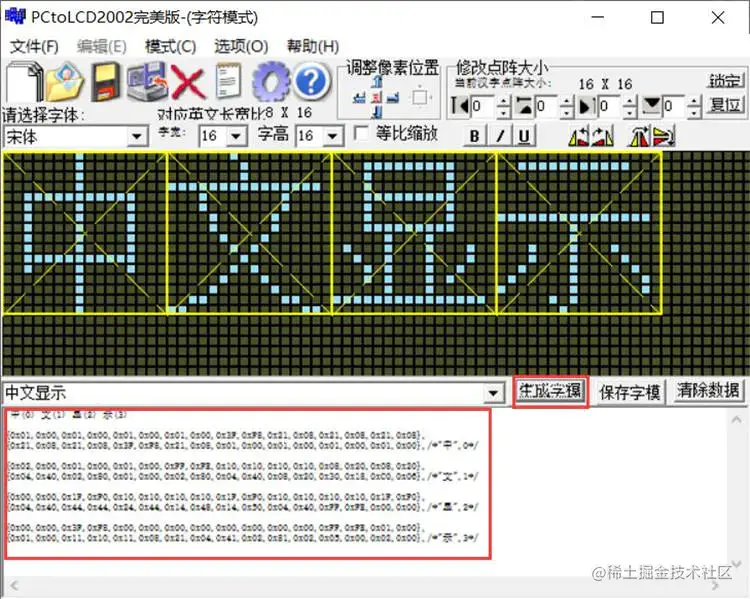
Task: Click the output pane scroll-up arrow
Action: click(736, 420)
